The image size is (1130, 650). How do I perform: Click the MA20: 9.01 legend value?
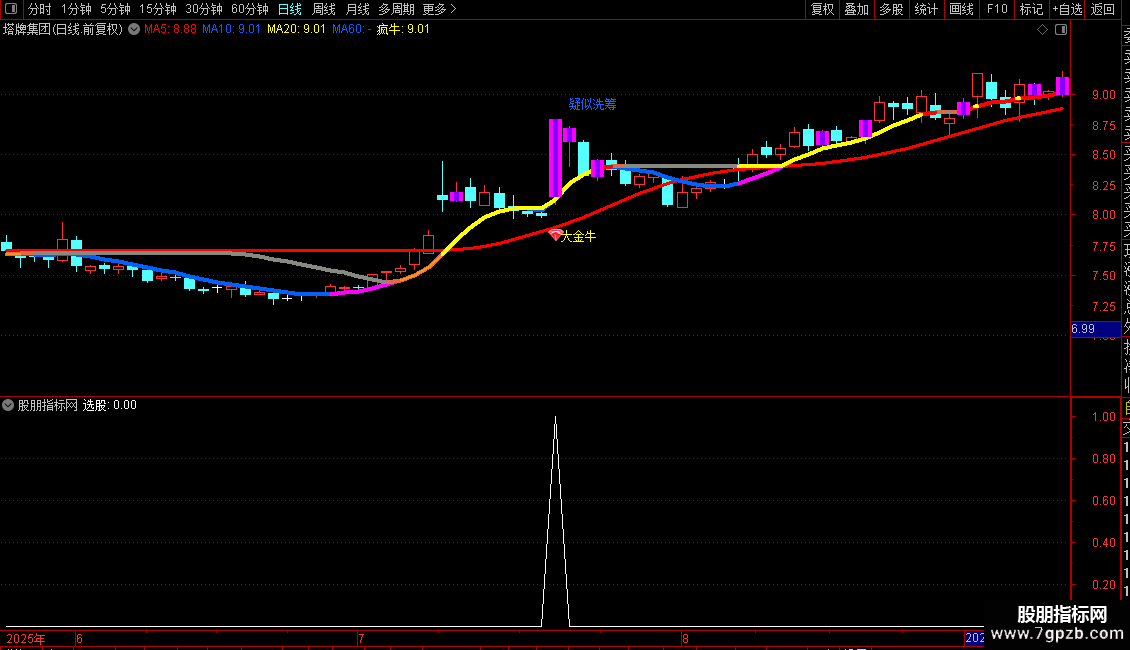point(296,30)
